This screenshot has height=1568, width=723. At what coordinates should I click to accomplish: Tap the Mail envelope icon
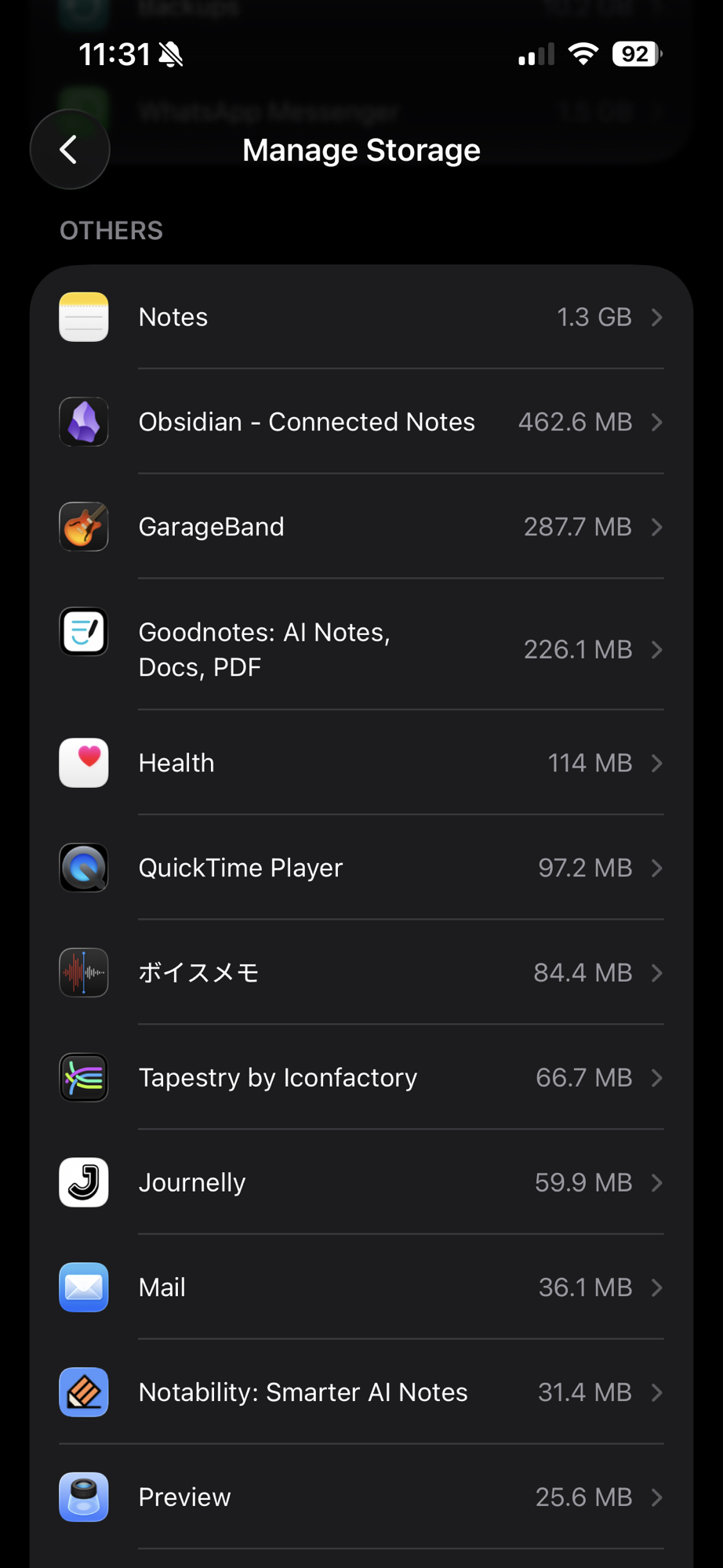tap(84, 1287)
